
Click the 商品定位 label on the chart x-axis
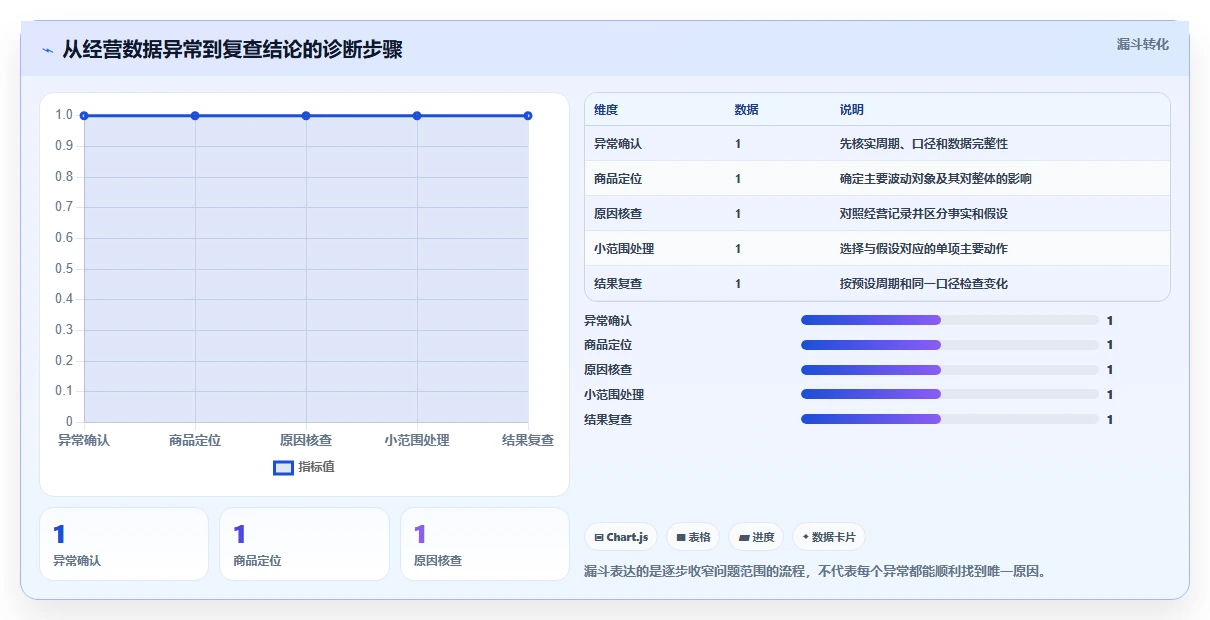pyautogui.click(x=195, y=440)
